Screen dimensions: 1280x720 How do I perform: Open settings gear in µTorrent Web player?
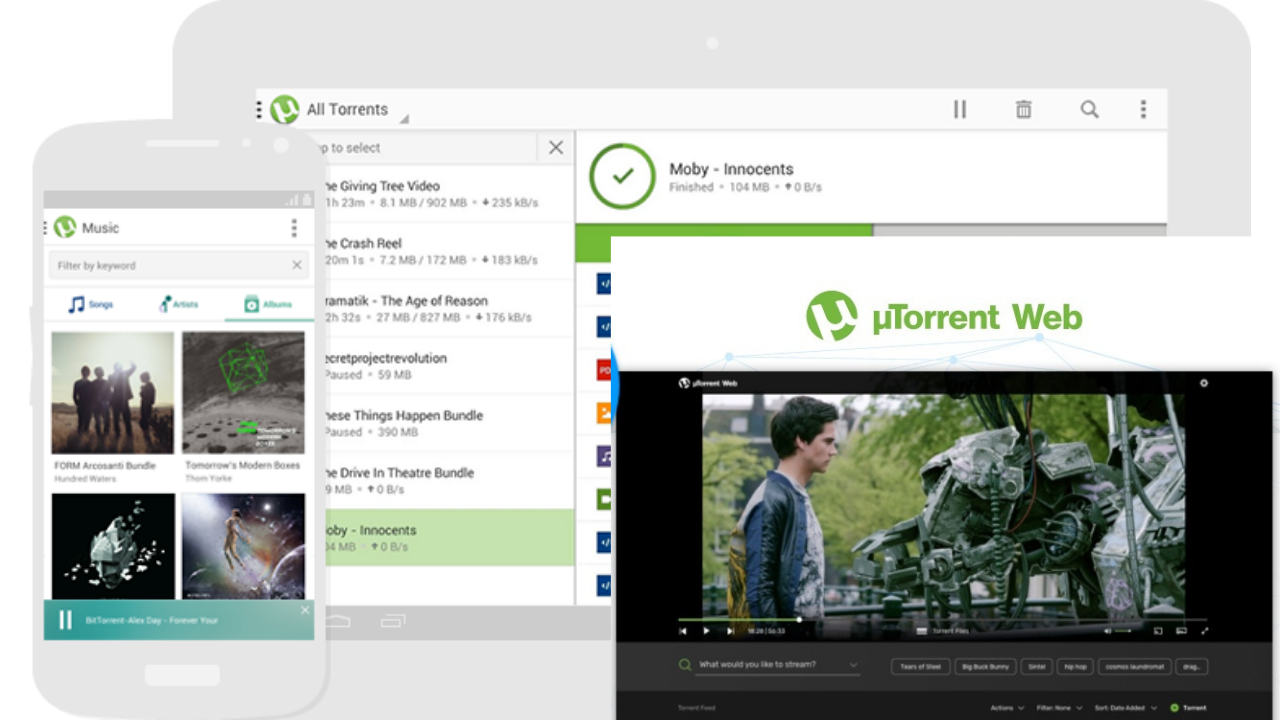coord(1204,383)
